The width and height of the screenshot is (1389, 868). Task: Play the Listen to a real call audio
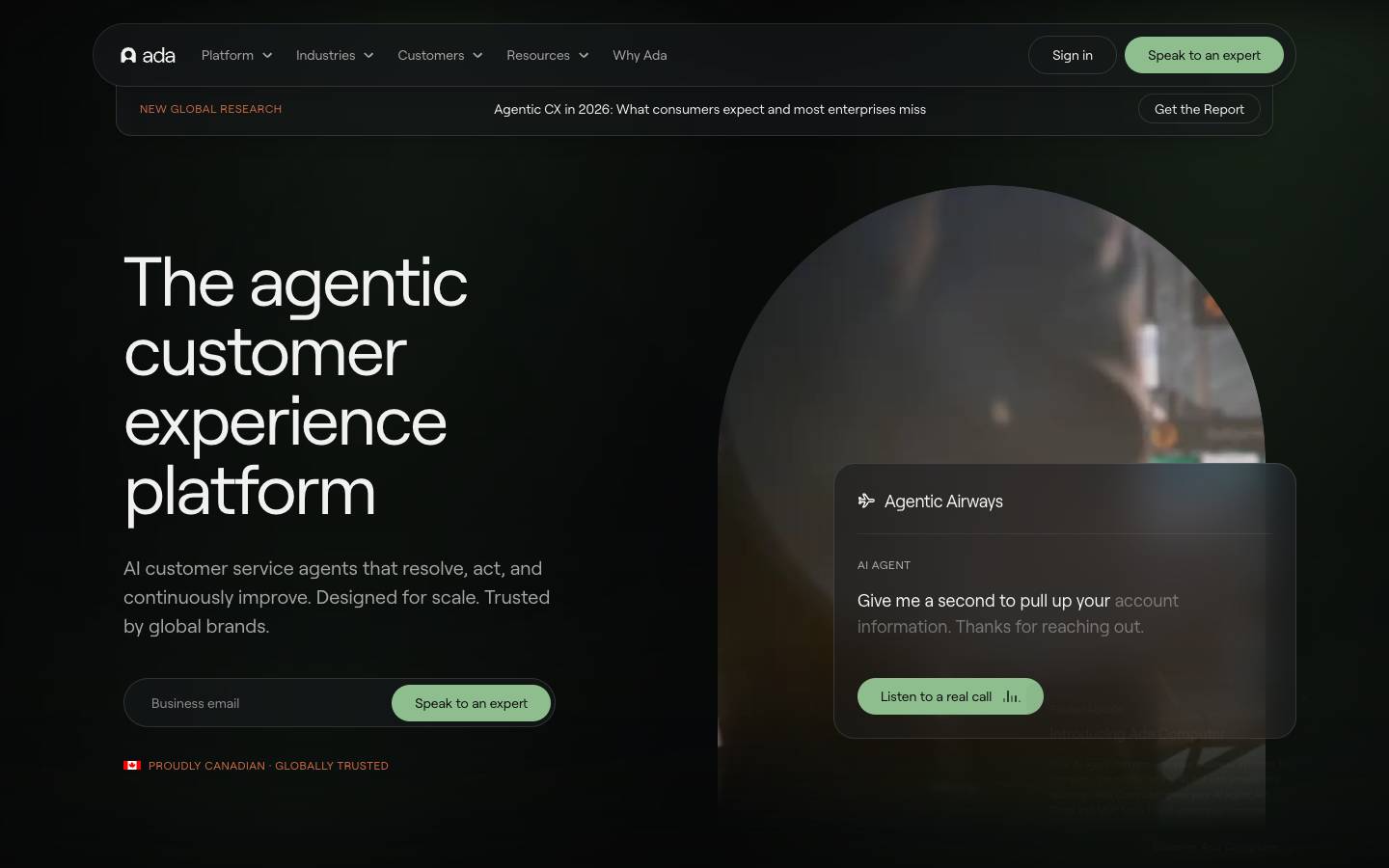pyautogui.click(x=950, y=696)
